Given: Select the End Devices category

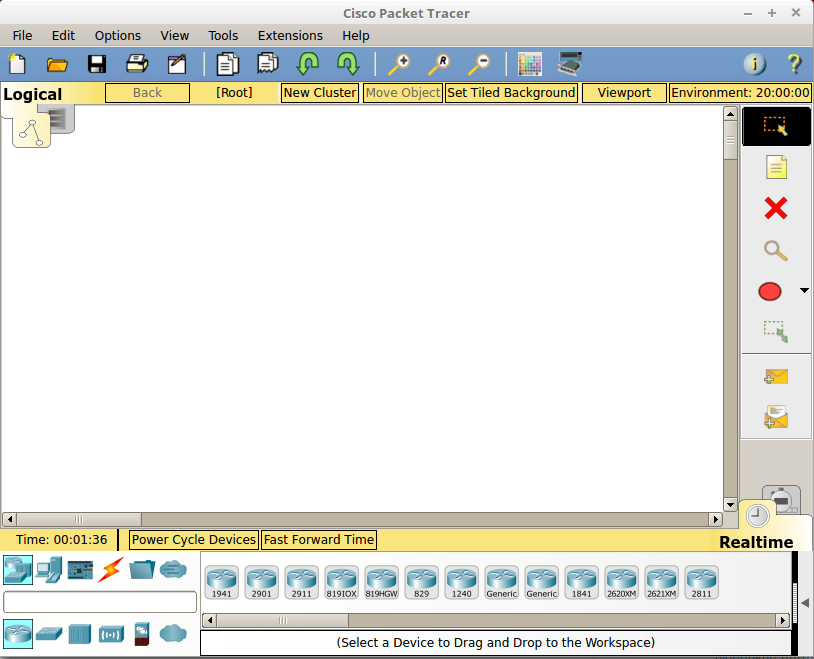Looking at the screenshot, I should 47,569.
